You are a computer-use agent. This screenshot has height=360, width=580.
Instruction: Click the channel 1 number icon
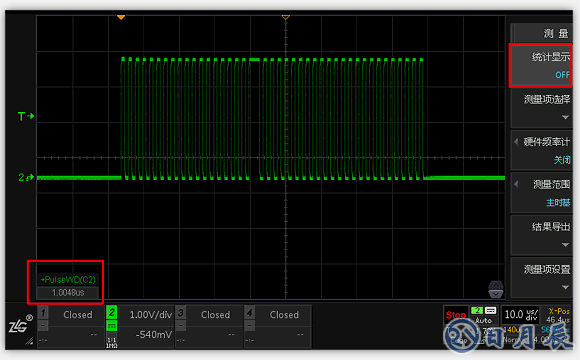[43, 313]
